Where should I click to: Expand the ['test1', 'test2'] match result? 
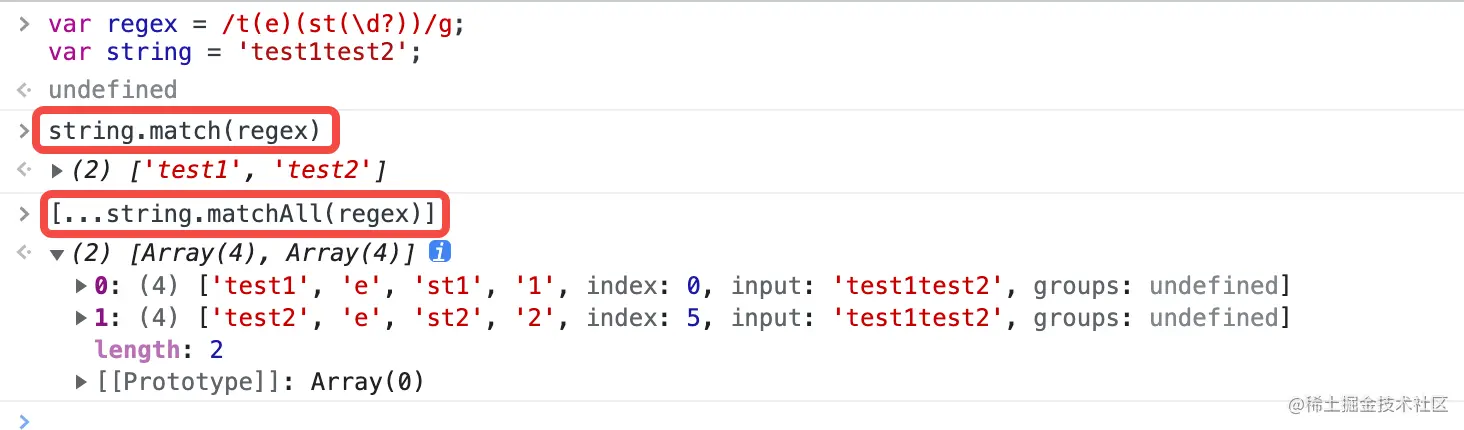[57, 171]
